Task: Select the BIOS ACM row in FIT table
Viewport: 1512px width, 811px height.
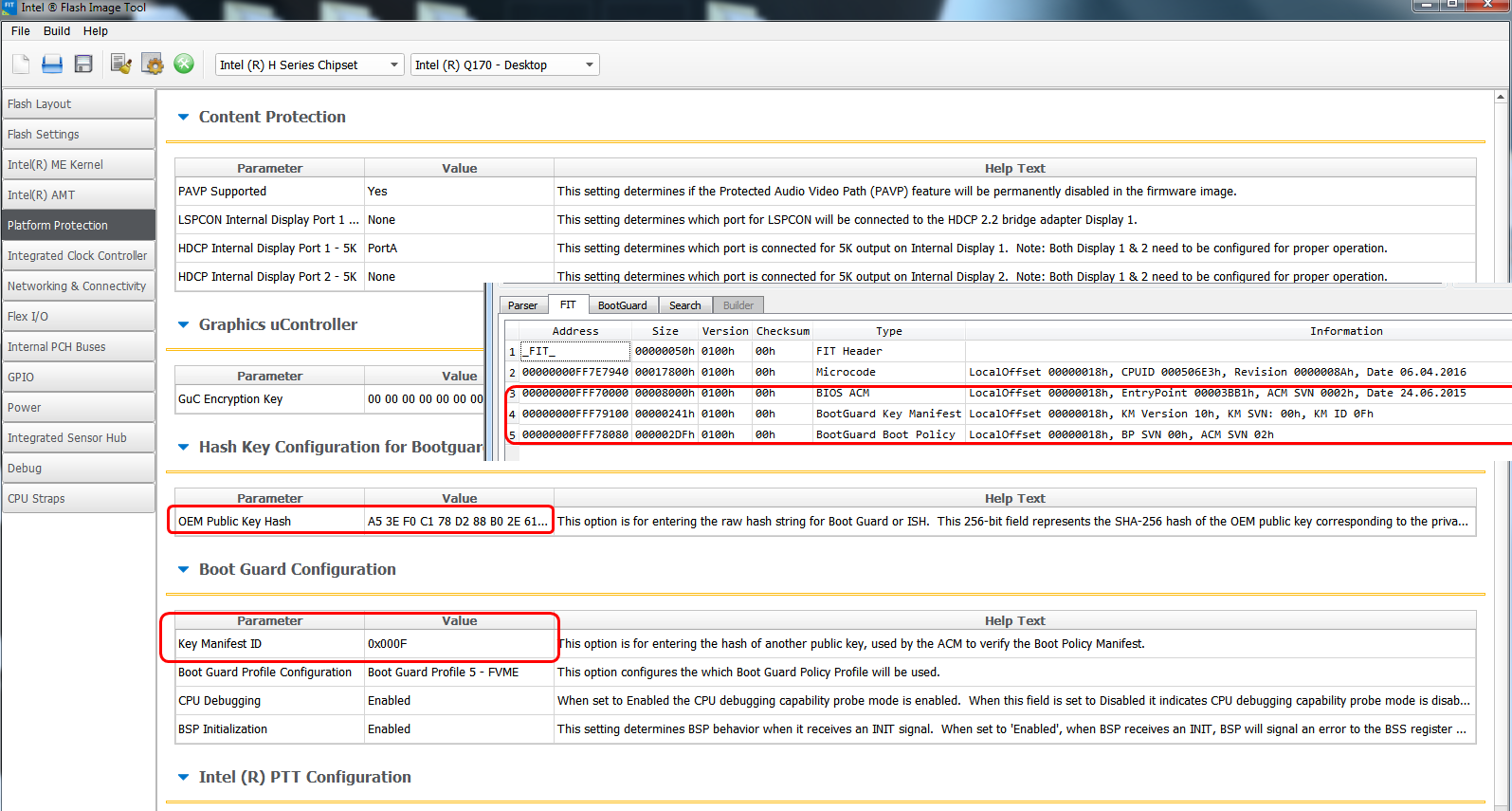Action: tap(1010, 393)
